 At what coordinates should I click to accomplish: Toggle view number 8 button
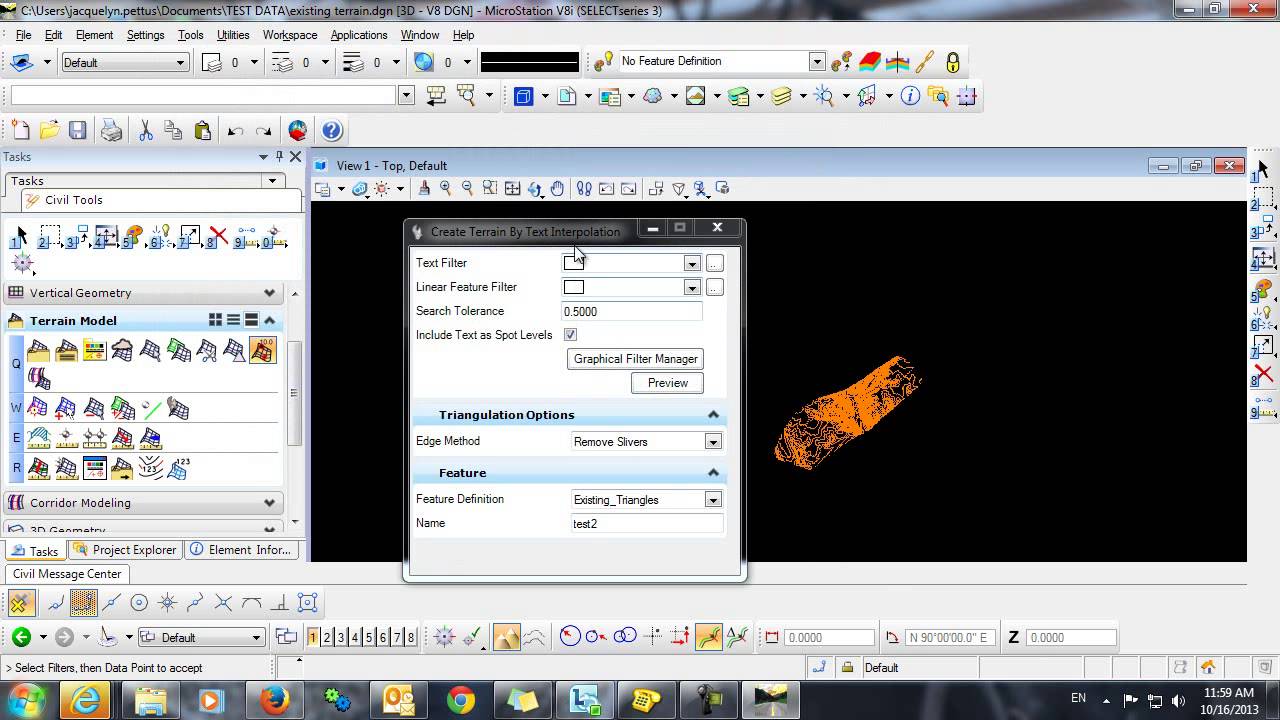click(x=411, y=637)
